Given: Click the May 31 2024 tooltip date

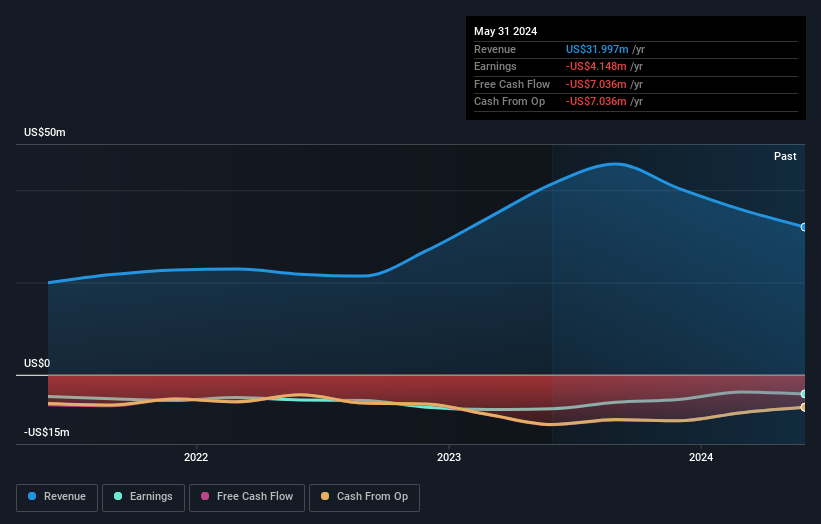Looking at the screenshot, I should coord(505,31).
